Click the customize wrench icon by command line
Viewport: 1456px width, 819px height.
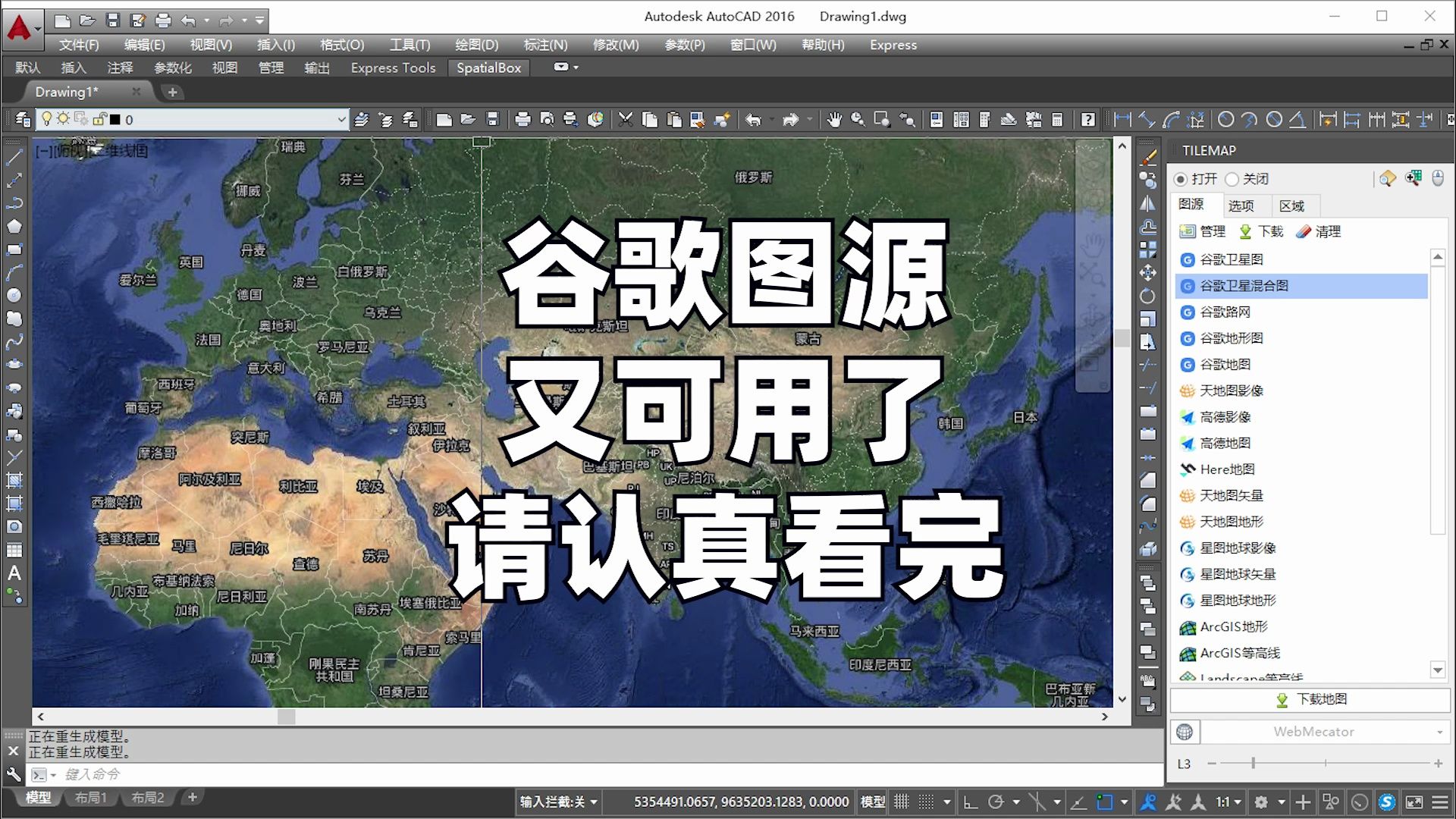pyautogui.click(x=14, y=774)
